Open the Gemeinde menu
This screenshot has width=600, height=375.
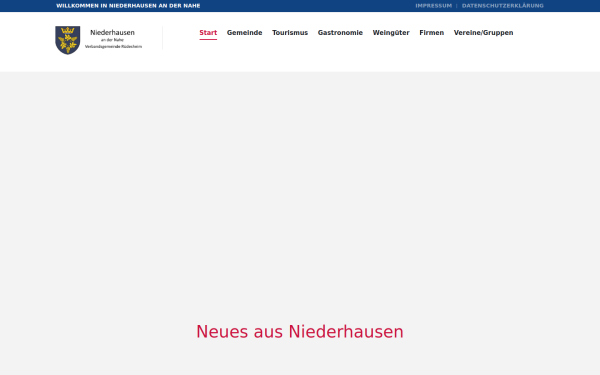(245, 33)
